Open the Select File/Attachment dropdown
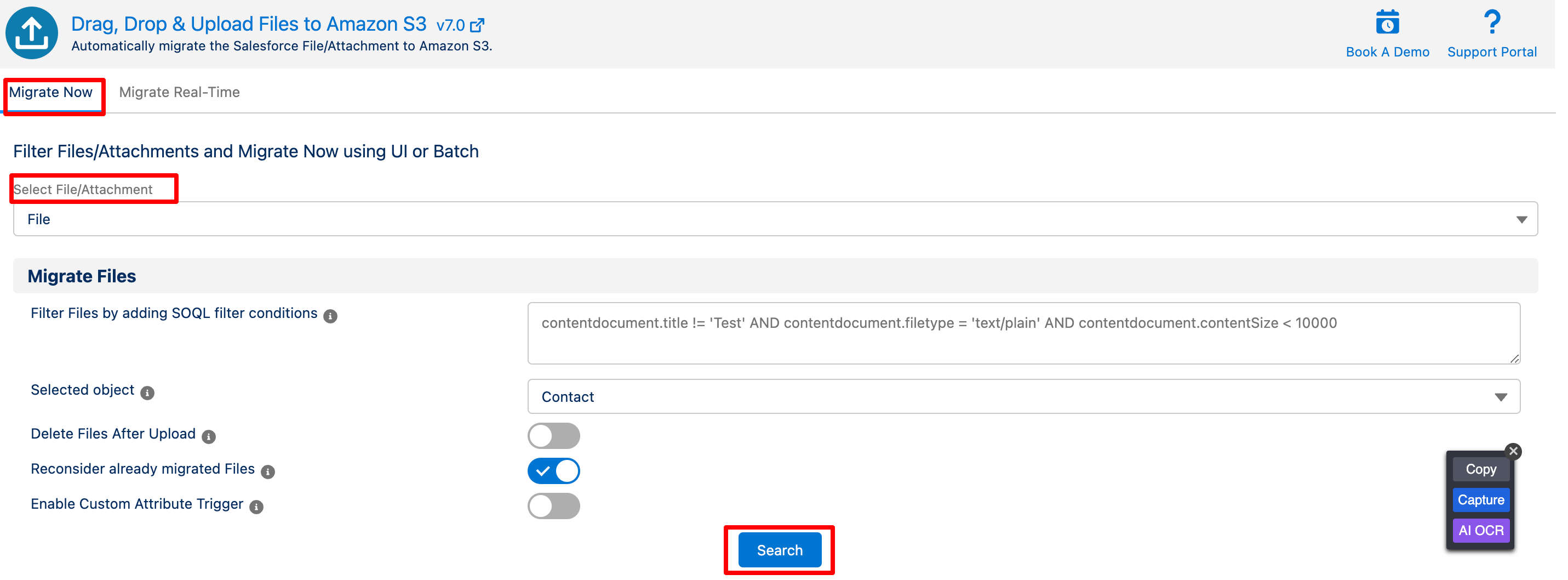 (x=775, y=219)
